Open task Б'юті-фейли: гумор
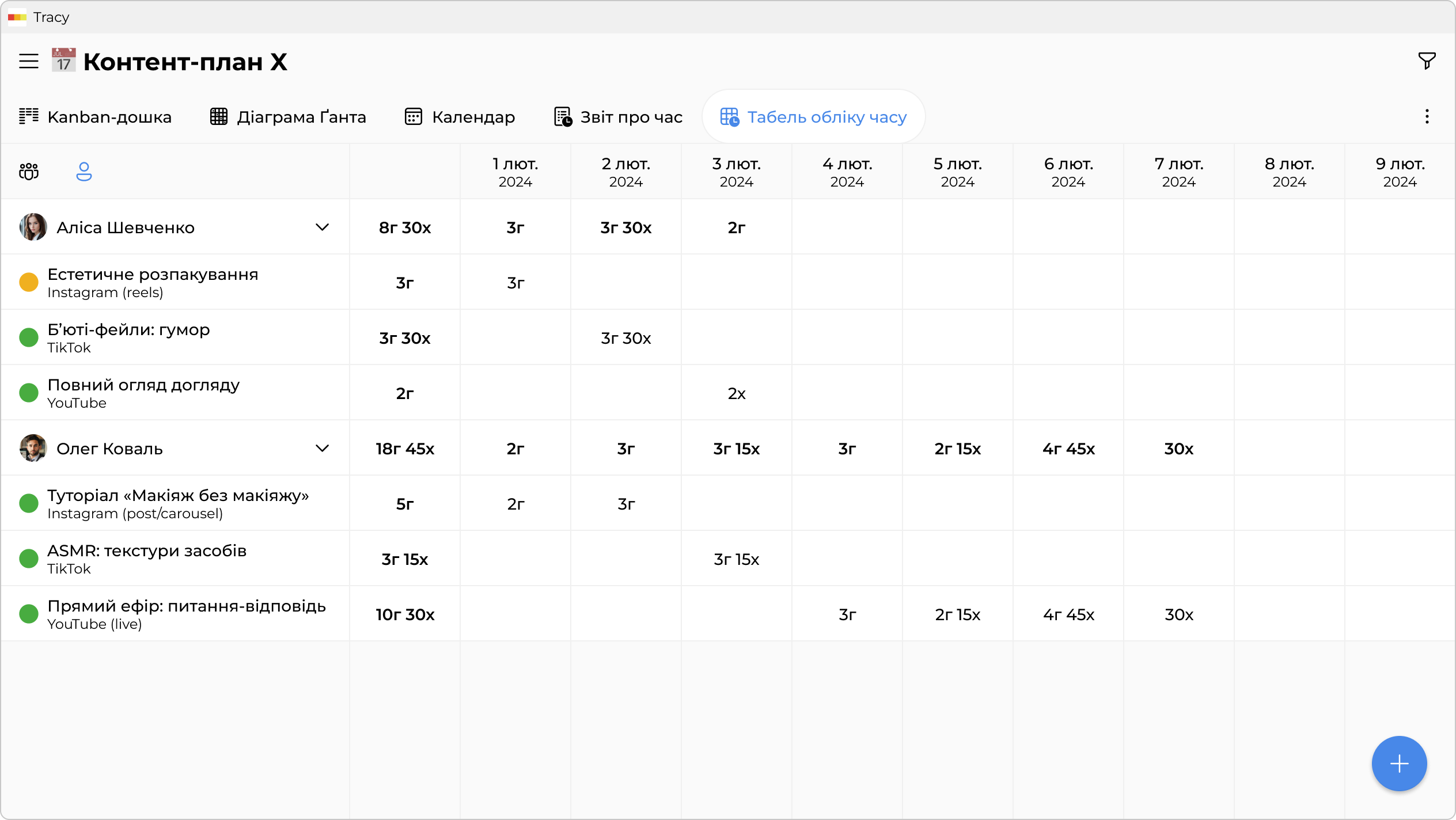The height and width of the screenshot is (820, 1456). click(x=128, y=330)
